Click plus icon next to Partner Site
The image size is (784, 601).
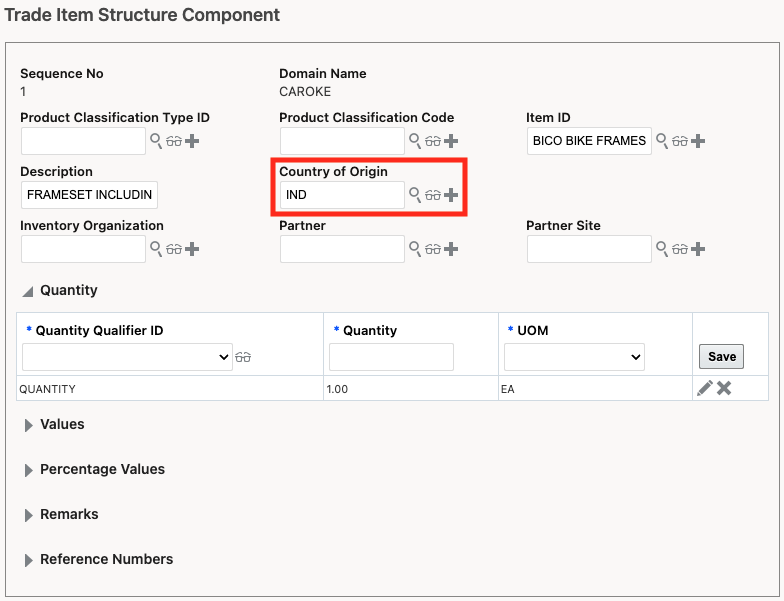[x=698, y=249]
